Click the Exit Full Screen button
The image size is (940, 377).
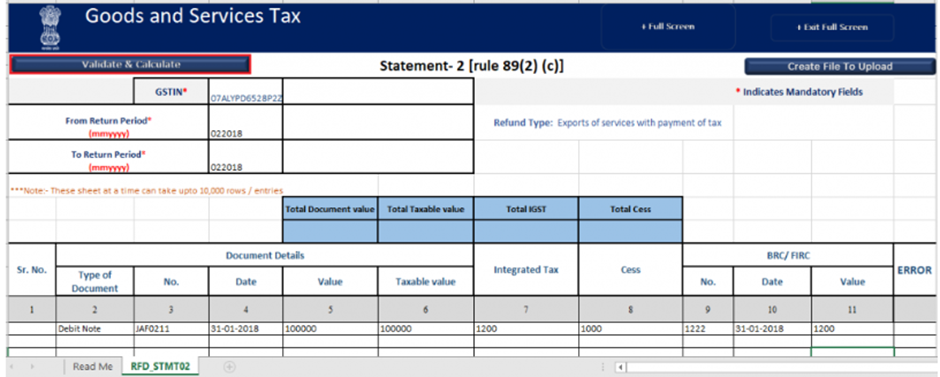[x=832, y=27]
